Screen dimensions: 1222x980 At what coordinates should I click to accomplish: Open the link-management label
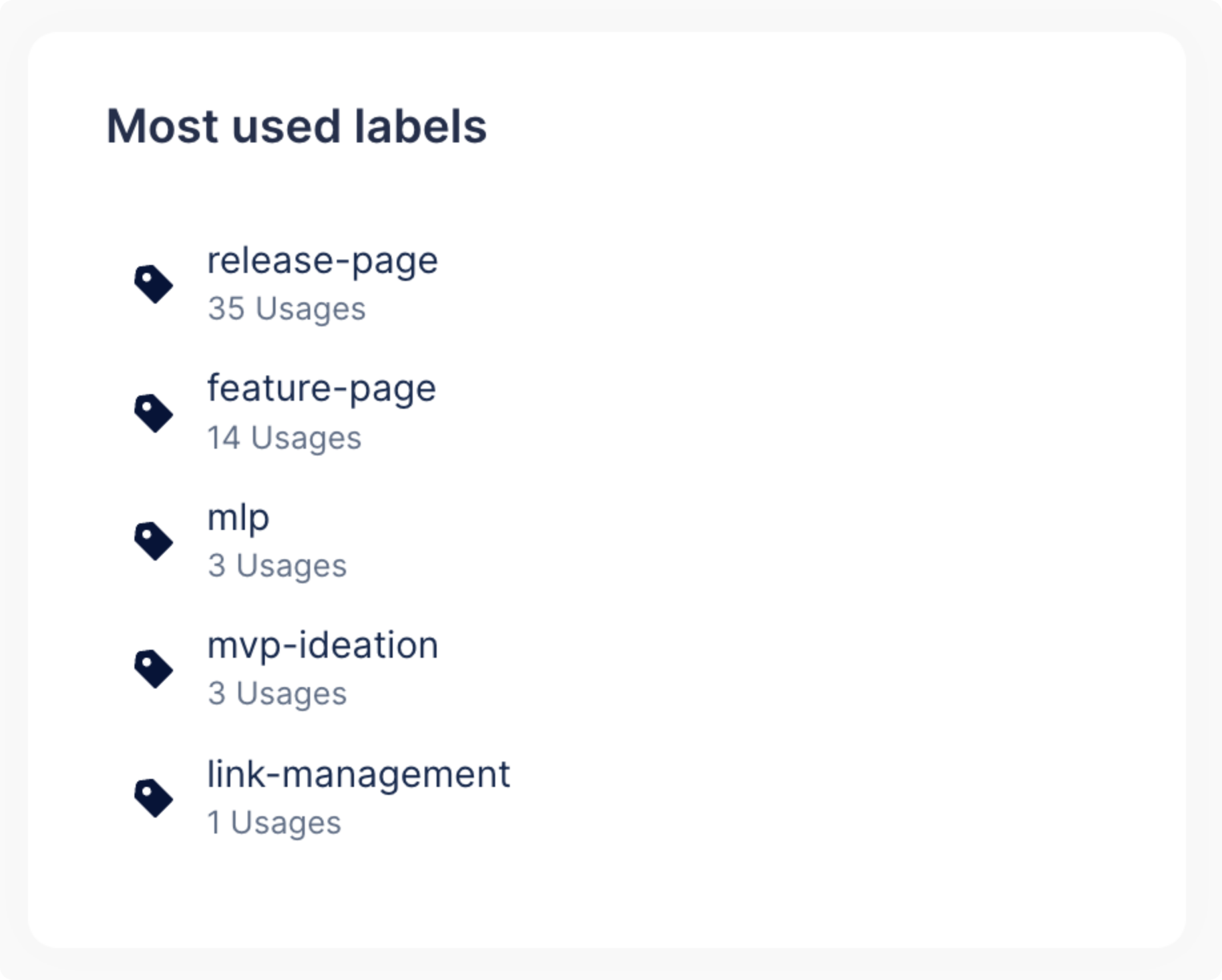[358, 774]
